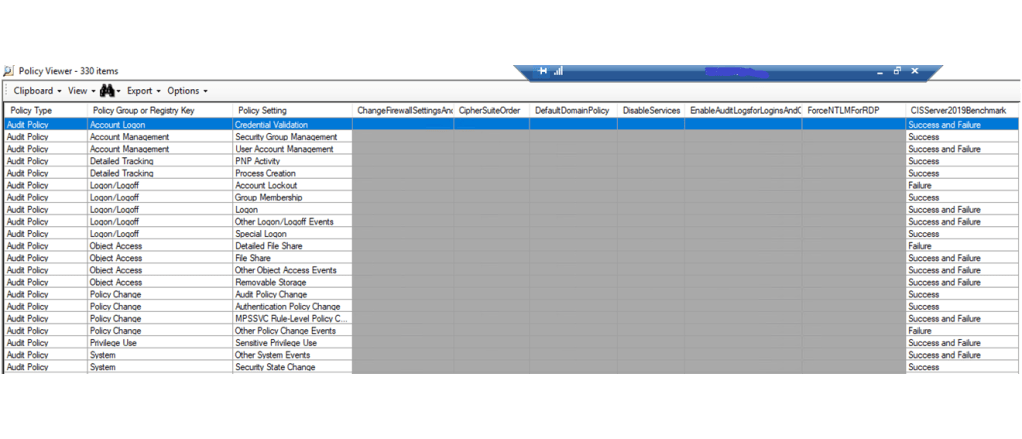Click the ForceNTLMForRDP column header
The height and width of the screenshot is (439, 1022).
point(843,110)
